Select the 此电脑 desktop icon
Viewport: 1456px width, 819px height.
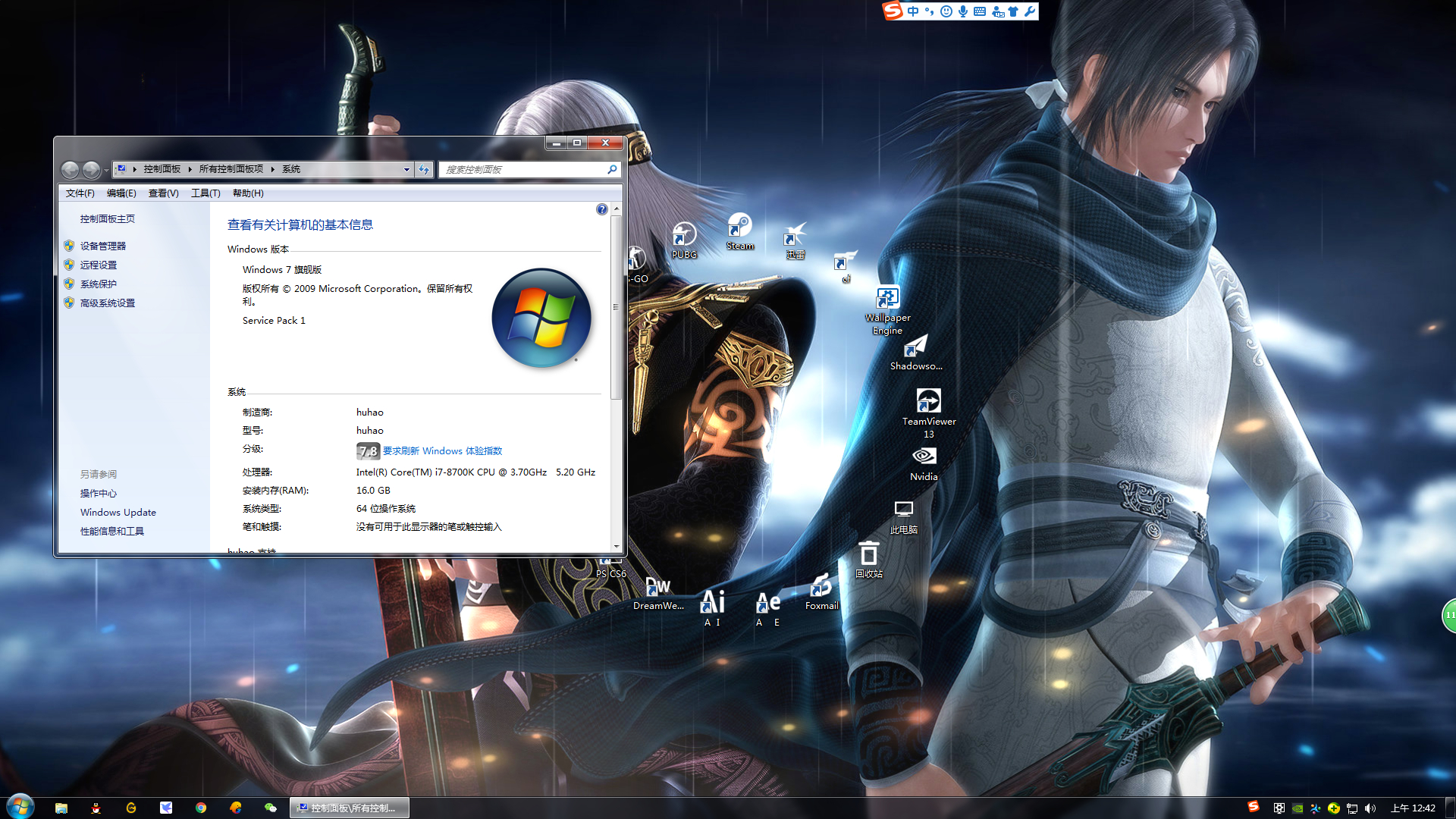click(x=903, y=517)
